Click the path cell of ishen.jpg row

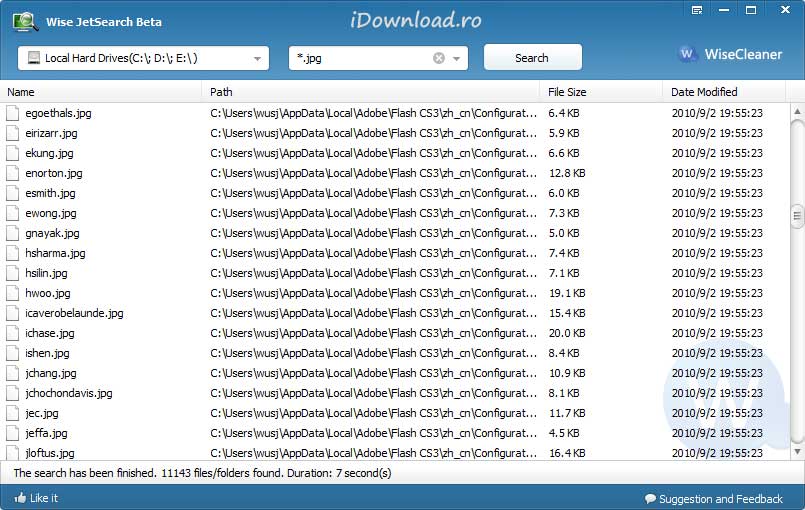[x=373, y=353]
